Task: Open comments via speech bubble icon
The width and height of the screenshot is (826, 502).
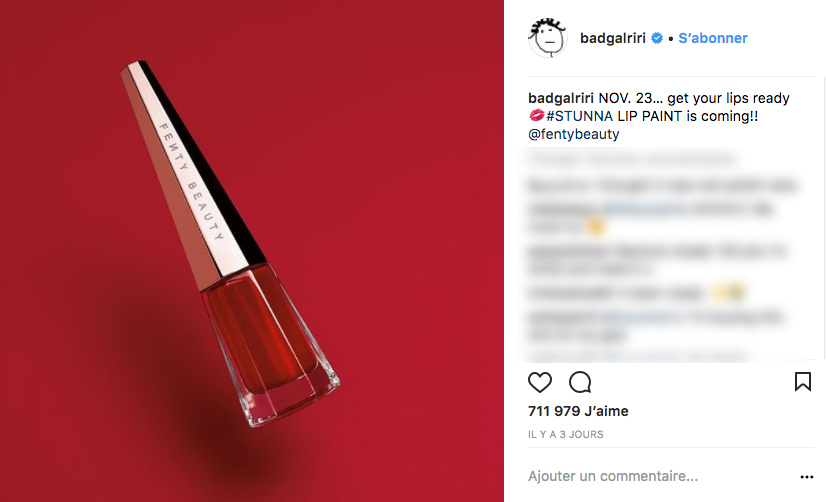Action: click(580, 382)
